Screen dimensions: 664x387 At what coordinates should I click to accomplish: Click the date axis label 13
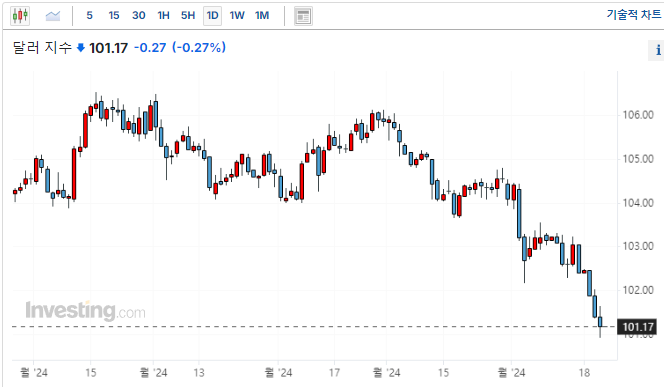(199, 373)
